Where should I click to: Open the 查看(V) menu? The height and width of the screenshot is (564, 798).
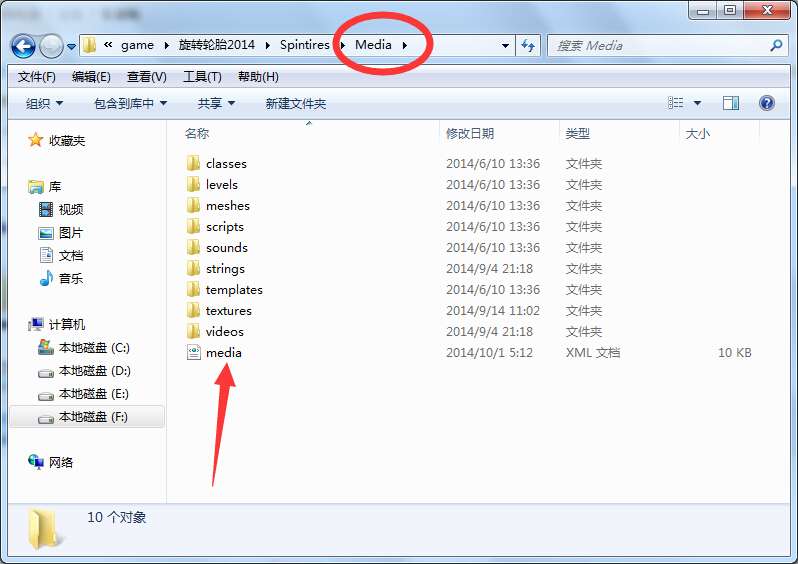click(147, 77)
